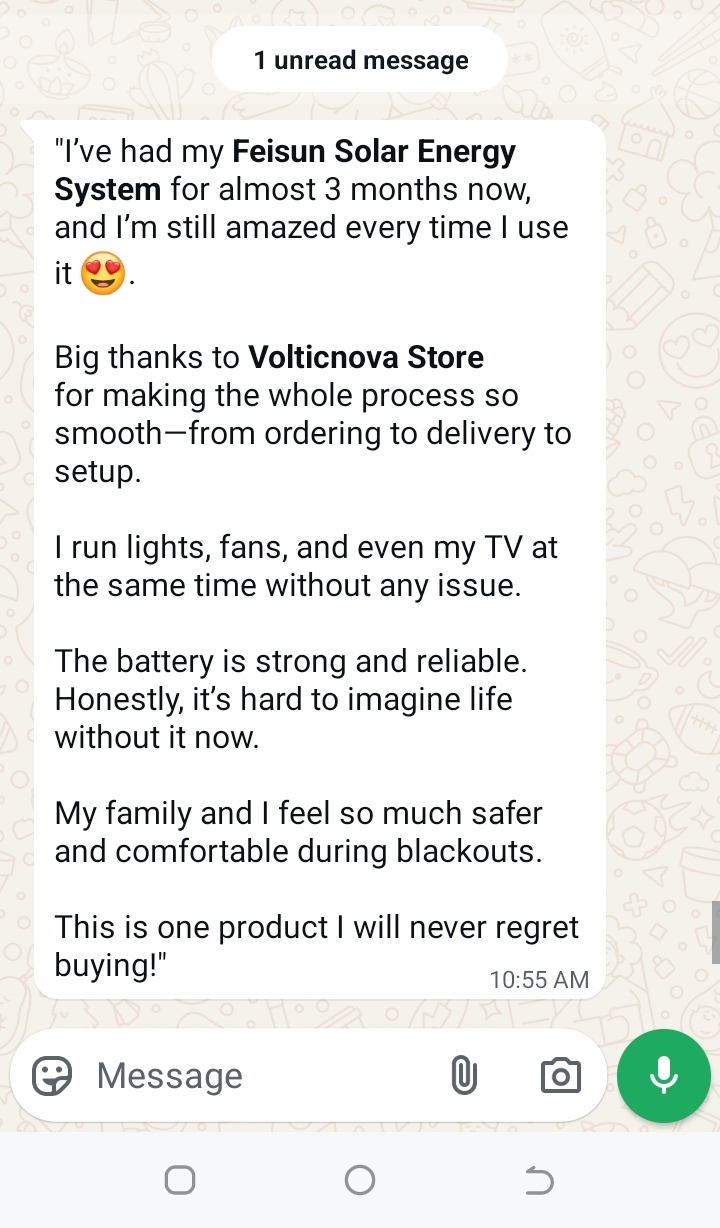Tap the "Honestly, it's hard to imagine" line
Screen dimensions: 720x1228
coord(283,699)
